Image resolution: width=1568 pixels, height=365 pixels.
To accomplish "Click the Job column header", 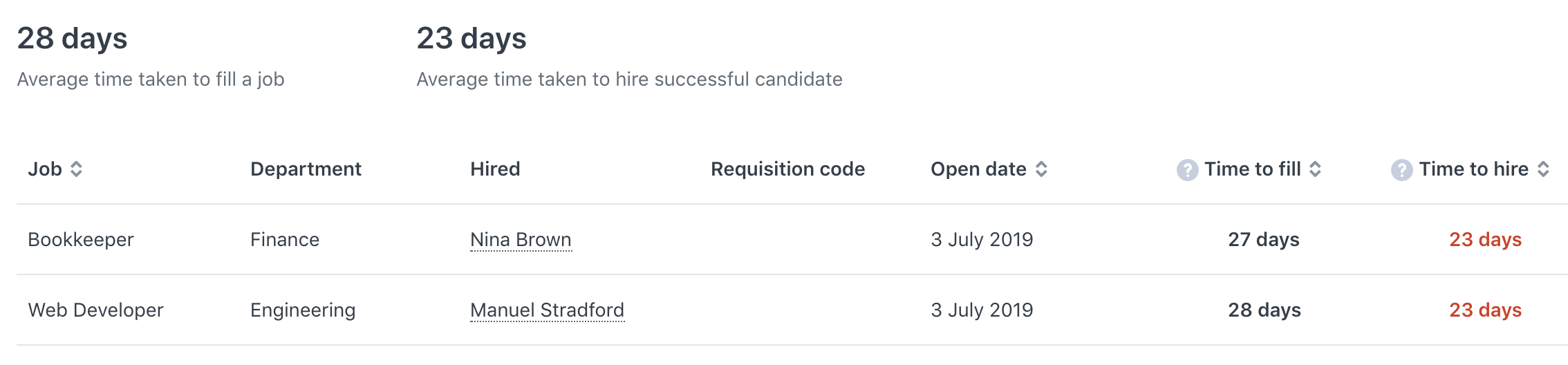I will click(45, 169).
